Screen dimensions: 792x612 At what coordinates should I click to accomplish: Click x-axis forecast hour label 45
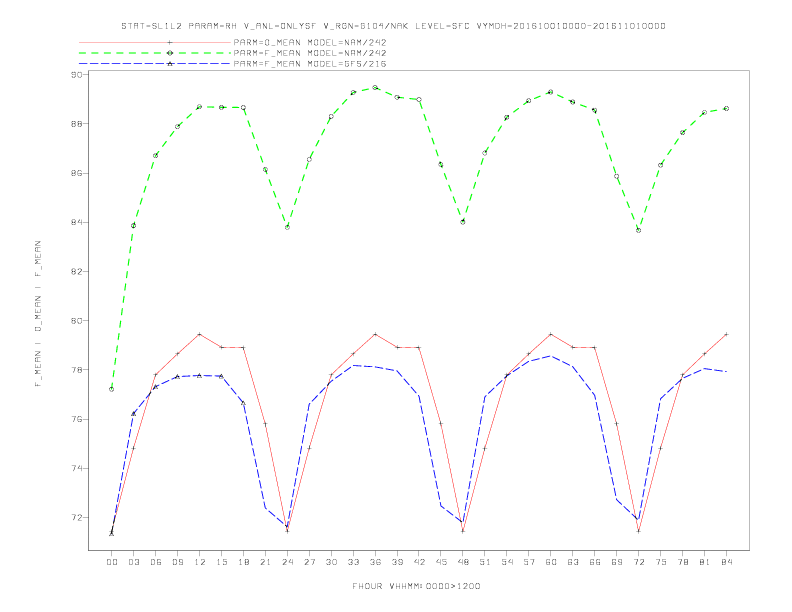point(441,562)
